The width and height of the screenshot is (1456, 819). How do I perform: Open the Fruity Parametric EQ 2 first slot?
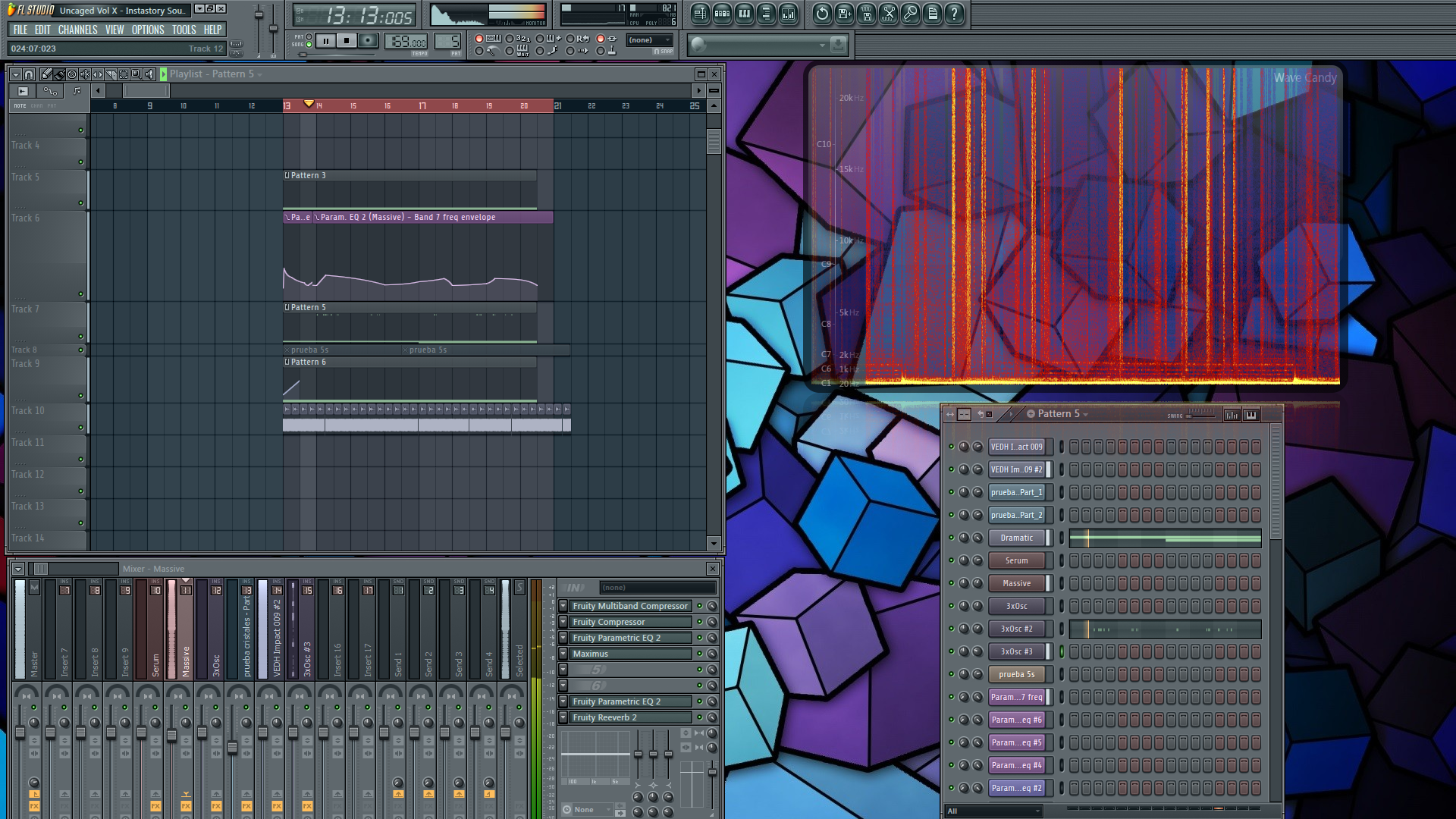(x=631, y=638)
